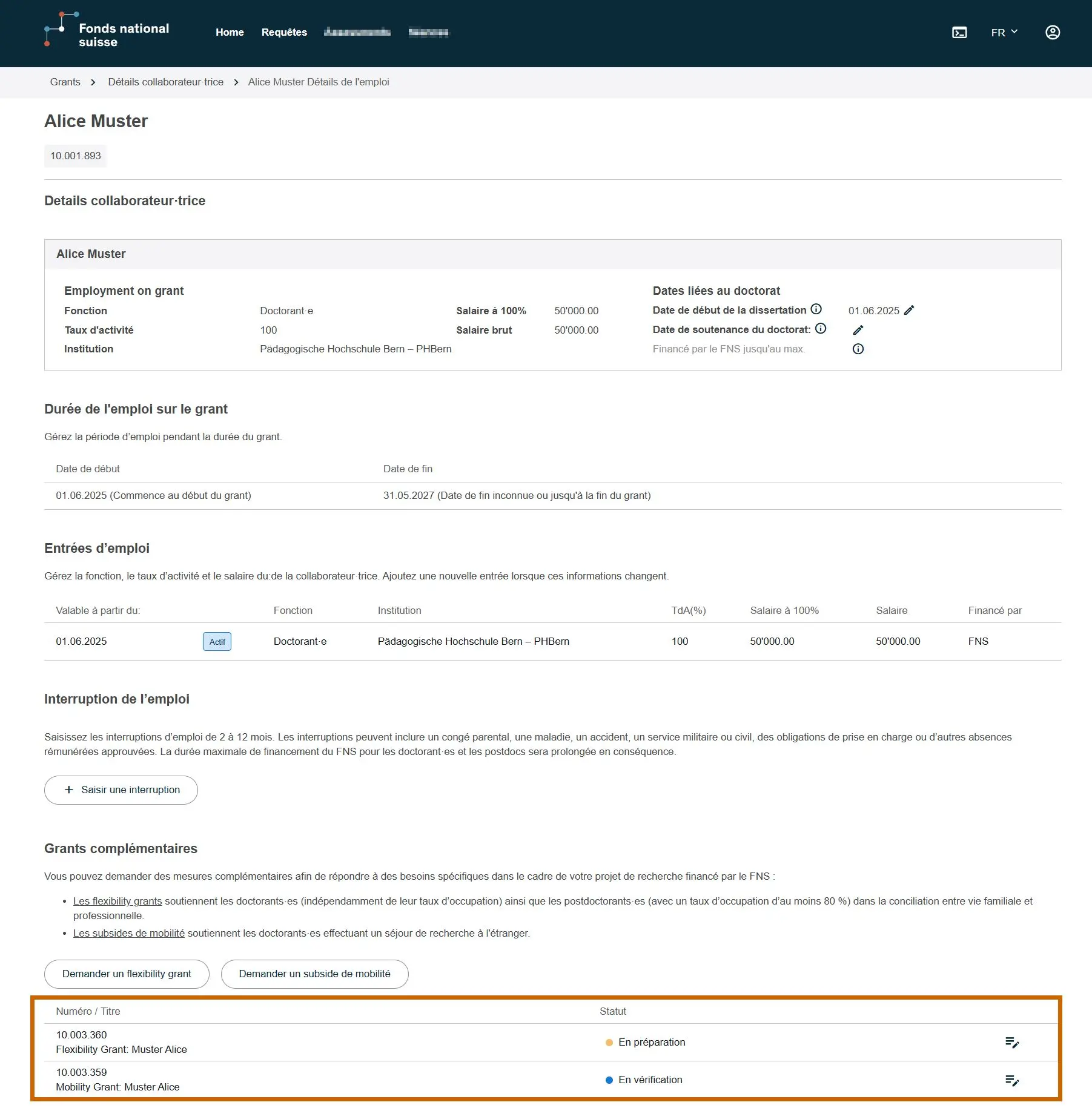Edit the doctorate defense date pencil icon

(858, 330)
